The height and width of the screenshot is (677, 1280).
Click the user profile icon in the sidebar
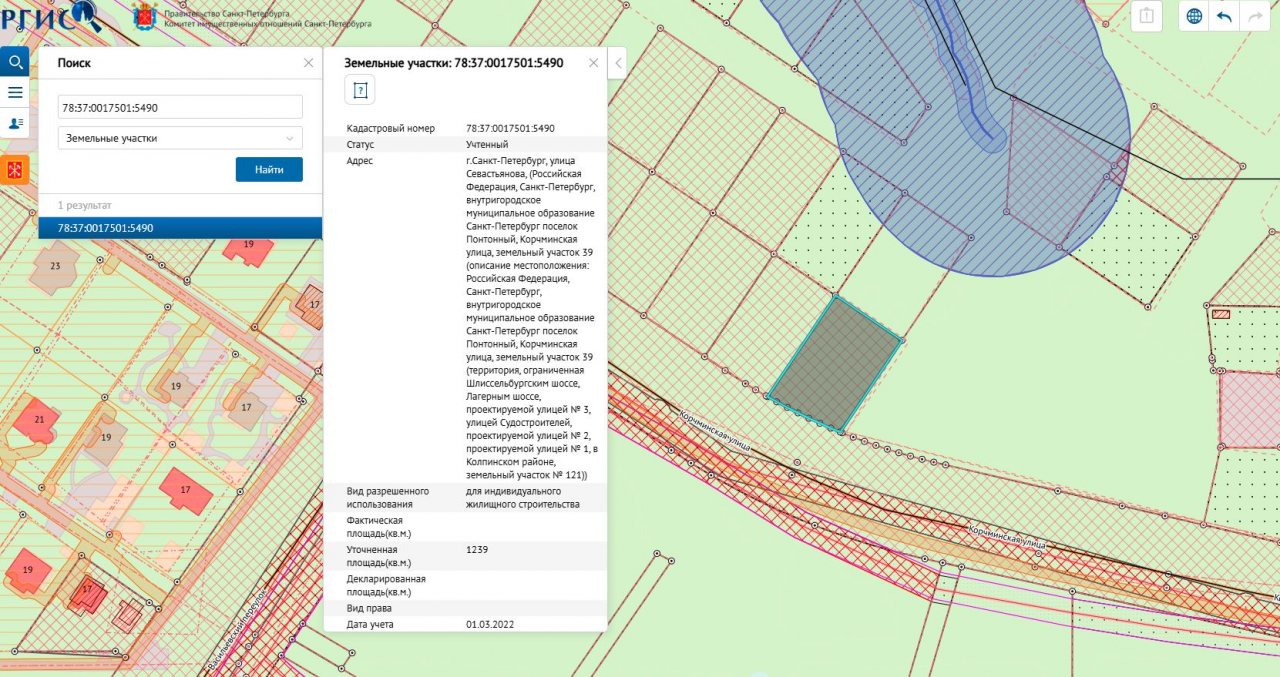15,123
